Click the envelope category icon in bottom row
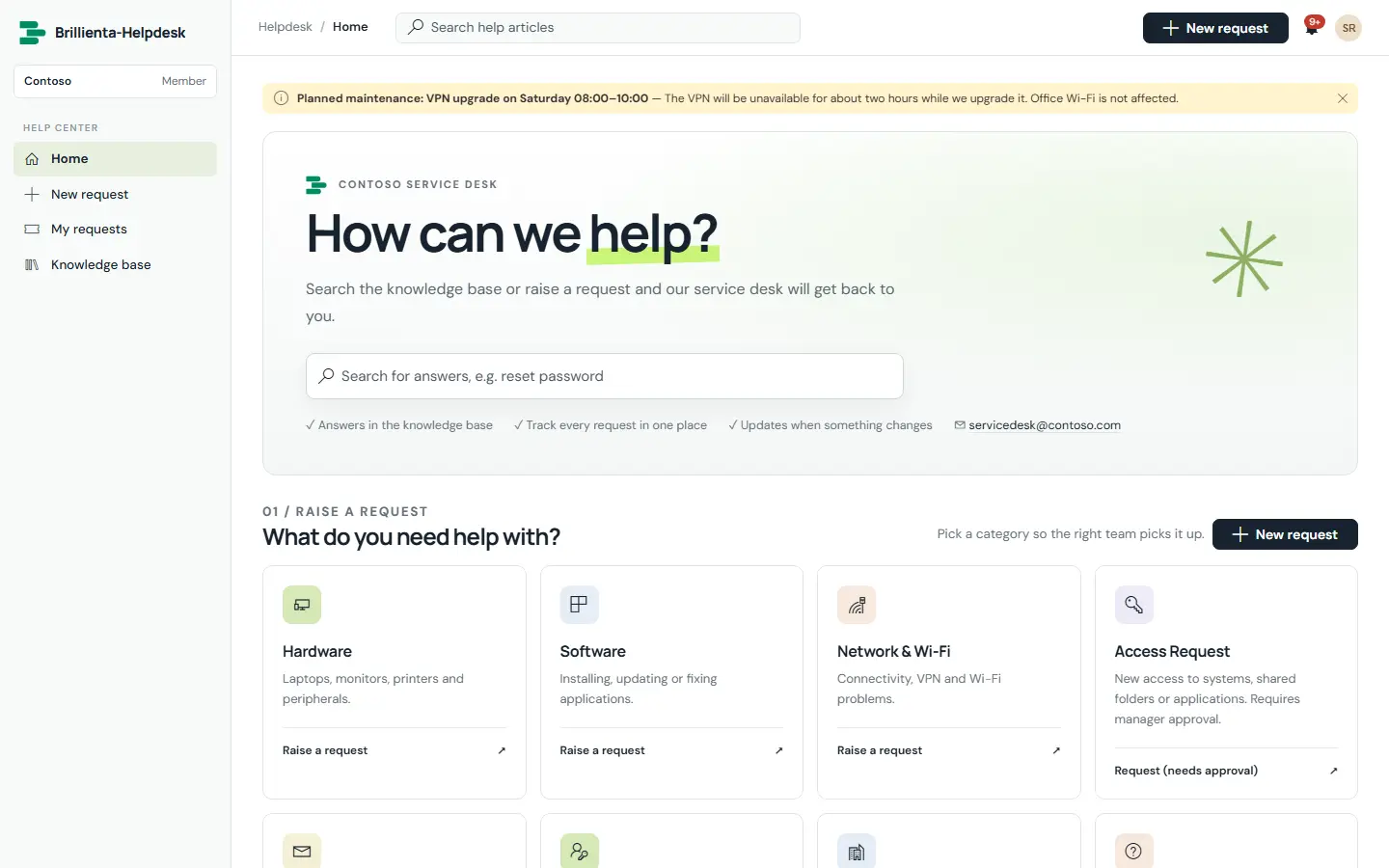This screenshot has width=1389, height=868. coord(302,851)
